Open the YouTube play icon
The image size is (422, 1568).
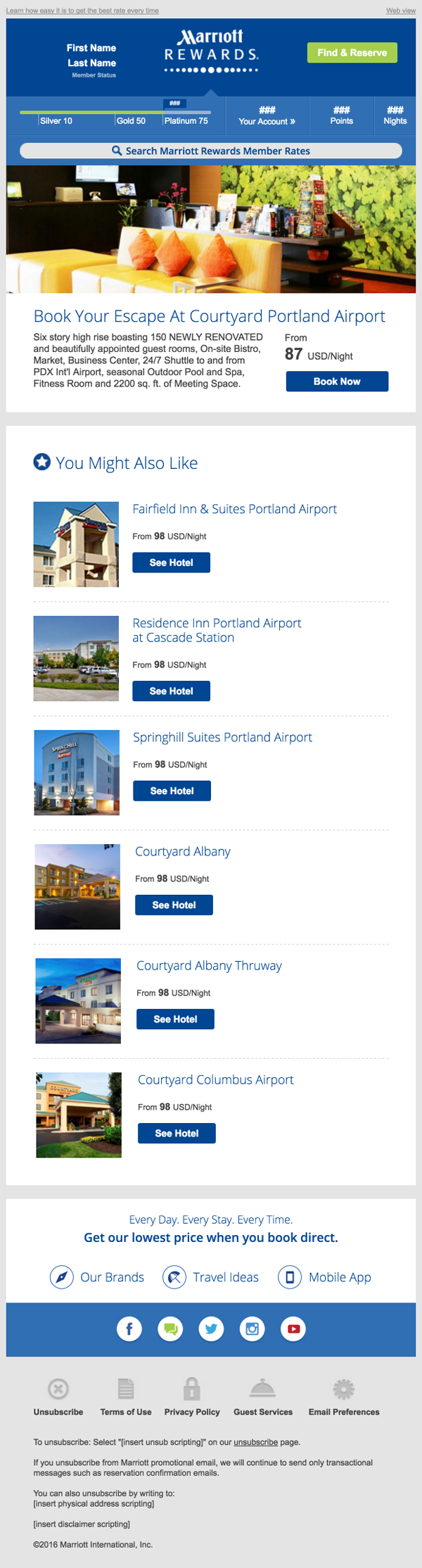[293, 1329]
